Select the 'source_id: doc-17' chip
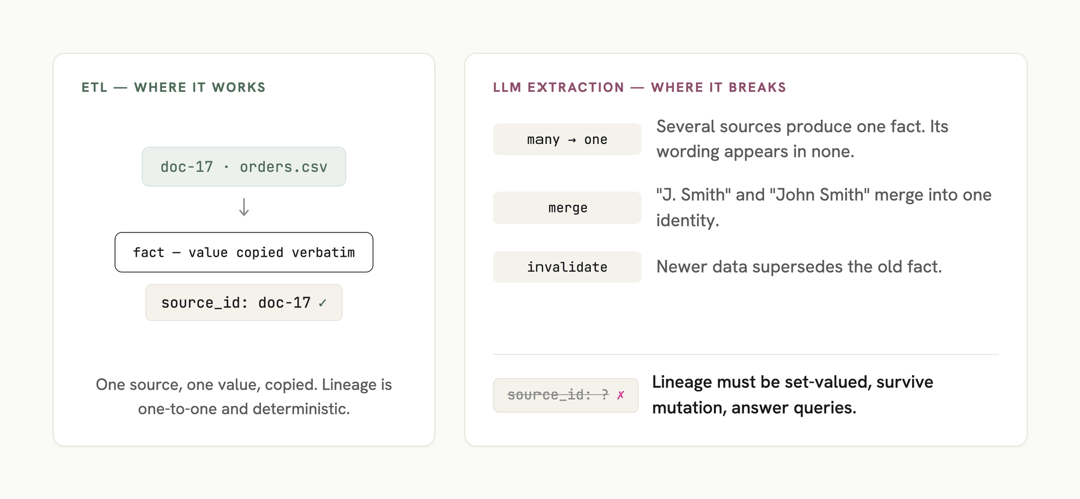Viewport: 1080px width, 499px height. pyautogui.click(x=244, y=303)
